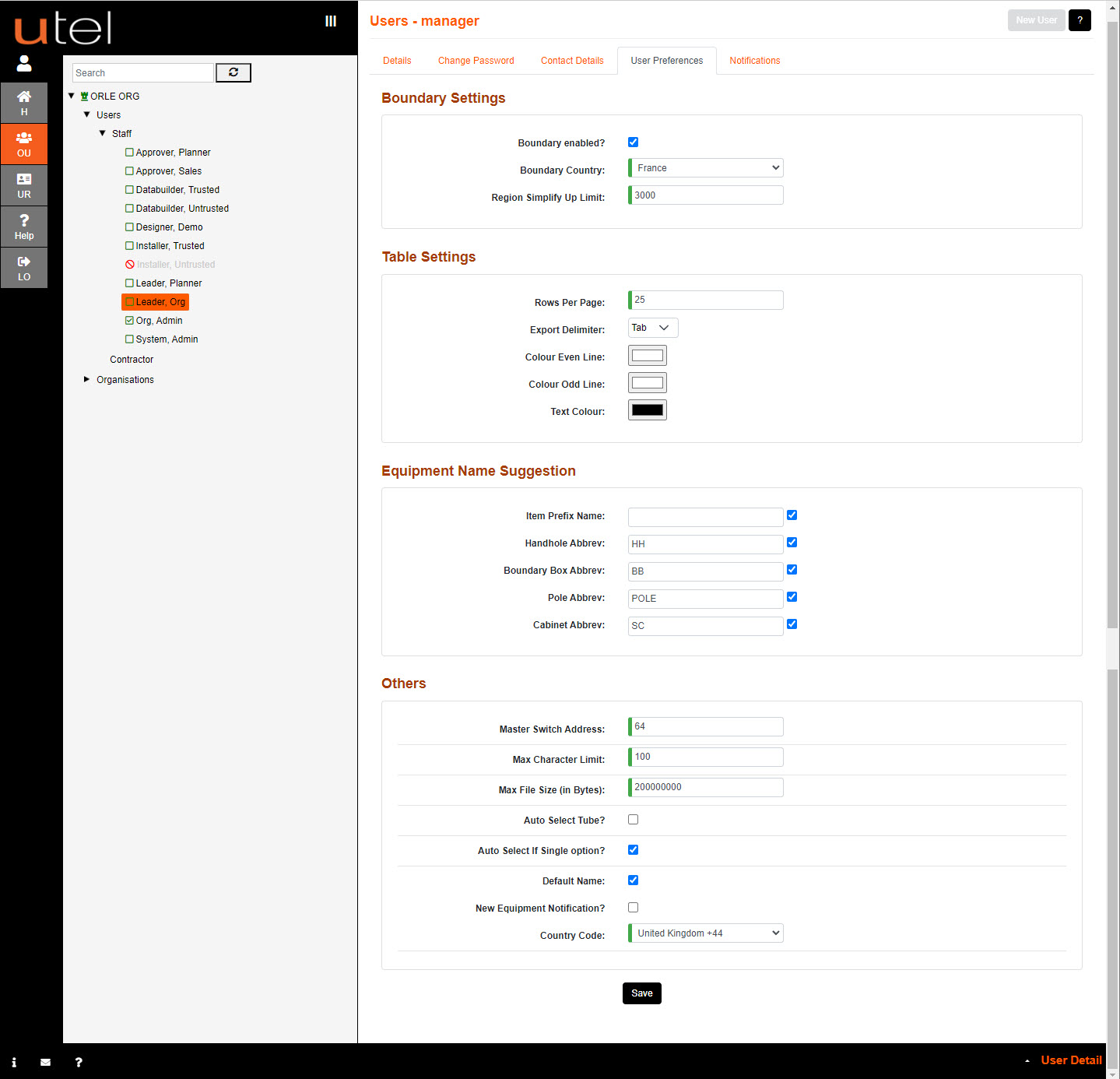1120x1079 pixels.
Task: Click the LO logout sidebar icon
Action: tap(24, 268)
